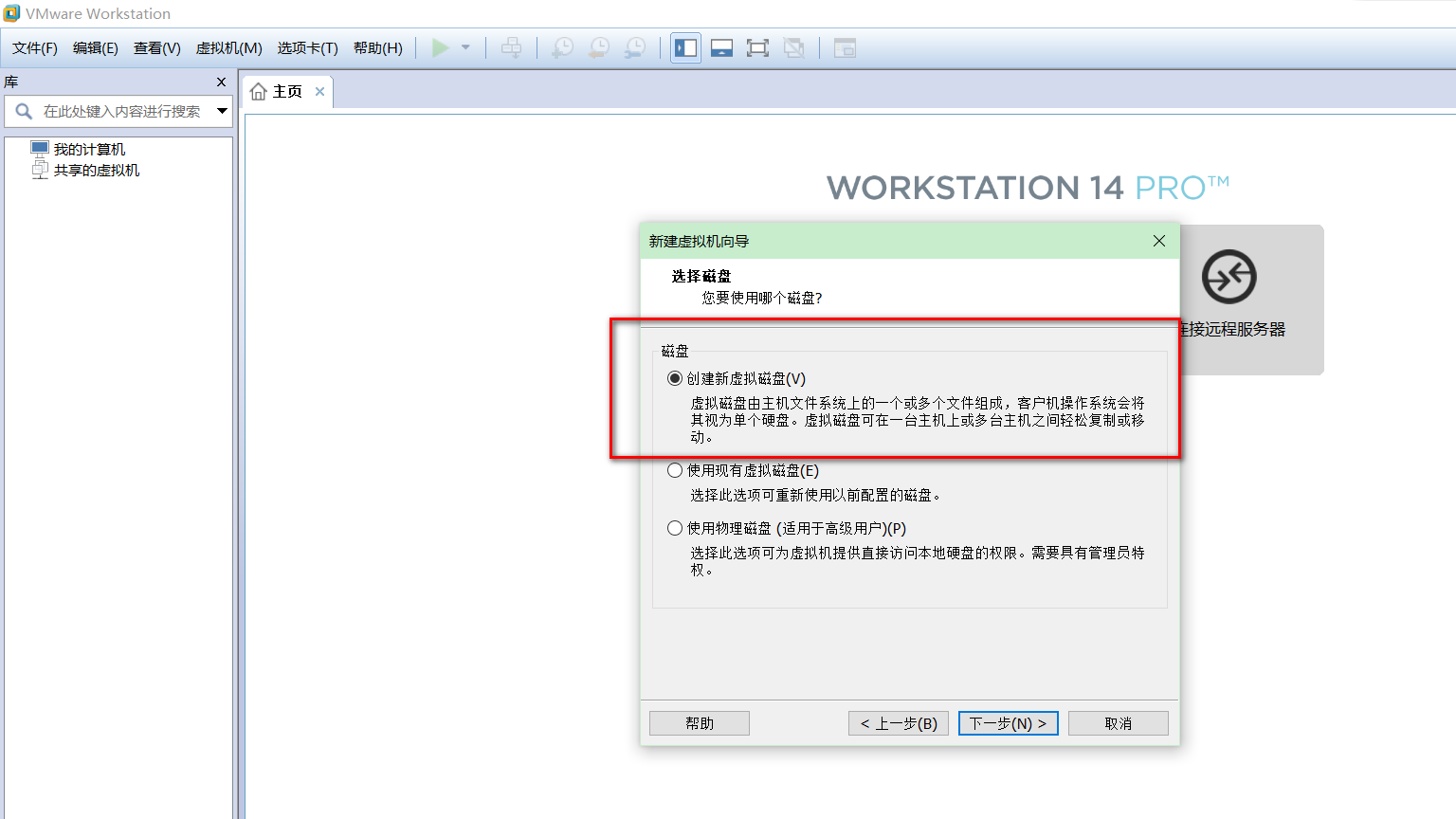
Task: Select 使用物理磁盘(适用于高级用户)(P) option
Action: [x=675, y=527]
